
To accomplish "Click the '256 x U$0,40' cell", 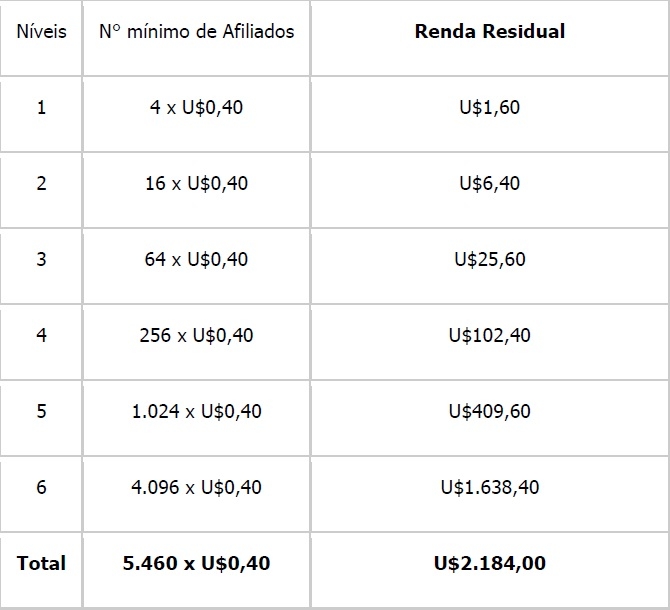I will tap(196, 335).
